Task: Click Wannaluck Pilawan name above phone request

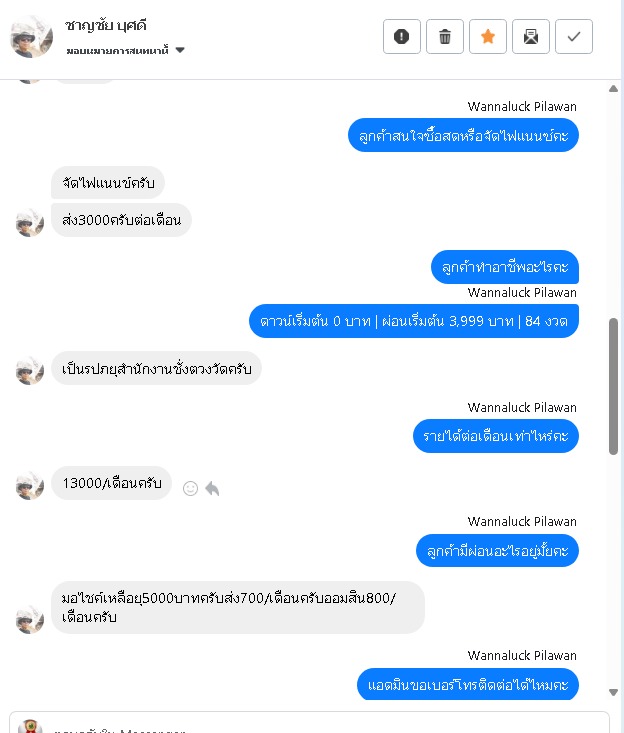Action: coord(522,655)
